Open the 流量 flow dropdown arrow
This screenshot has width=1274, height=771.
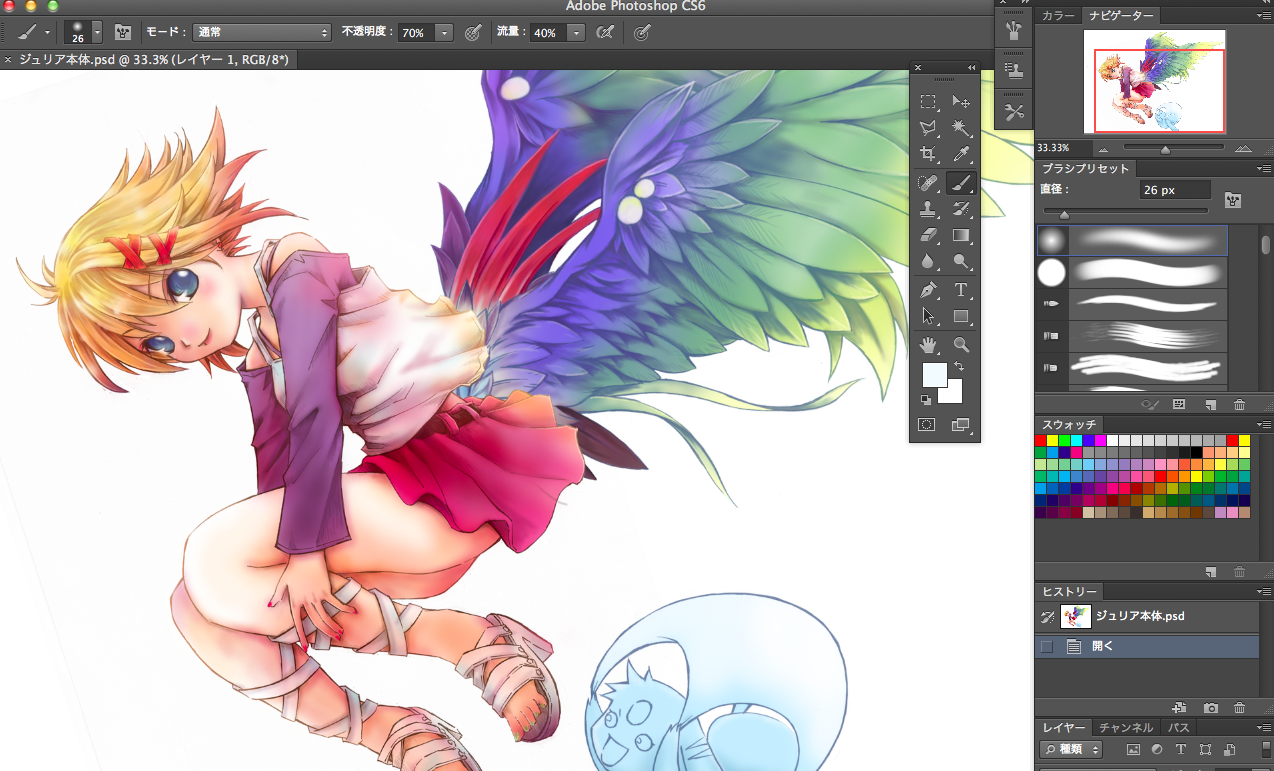click(x=576, y=33)
